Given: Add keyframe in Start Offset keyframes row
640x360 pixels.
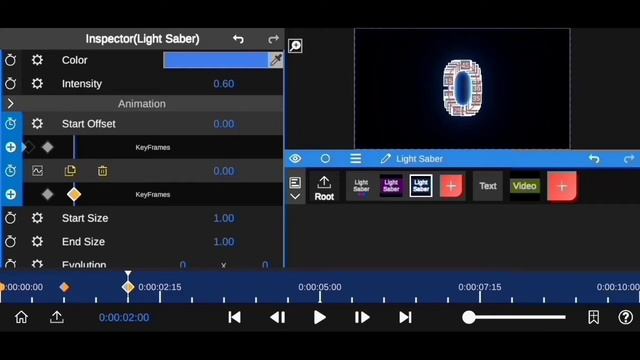Looking at the screenshot, I should click(11, 147).
